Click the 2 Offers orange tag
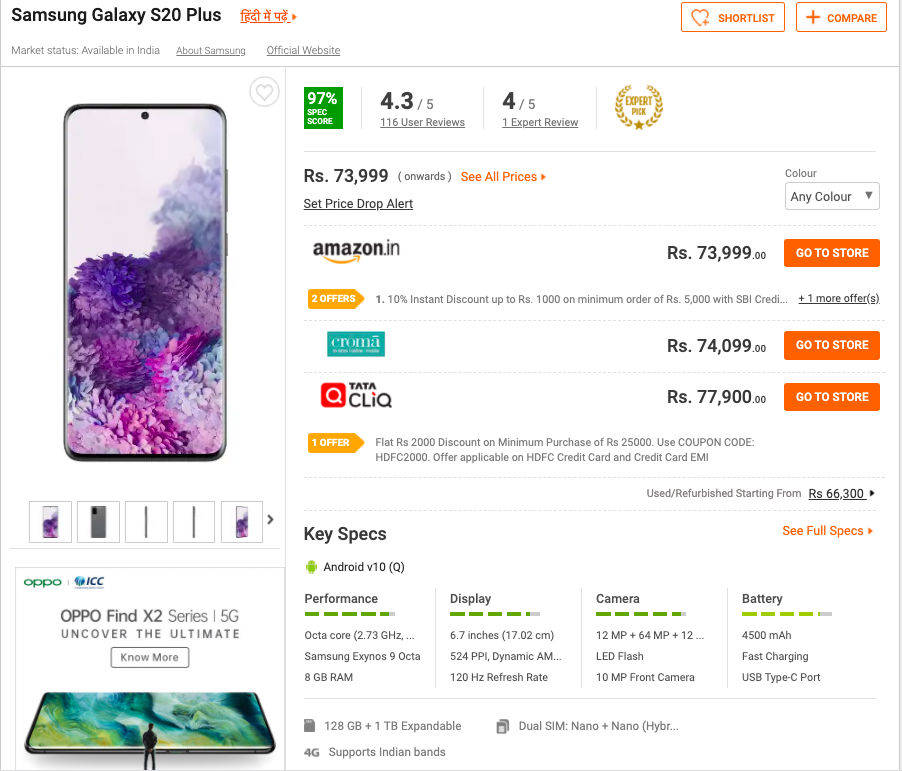The image size is (902, 771). coord(334,298)
